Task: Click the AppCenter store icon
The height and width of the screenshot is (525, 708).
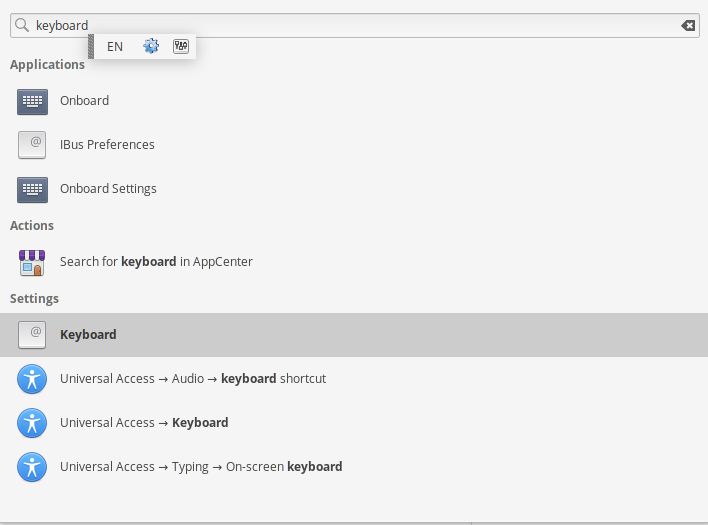Action: [x=32, y=262]
